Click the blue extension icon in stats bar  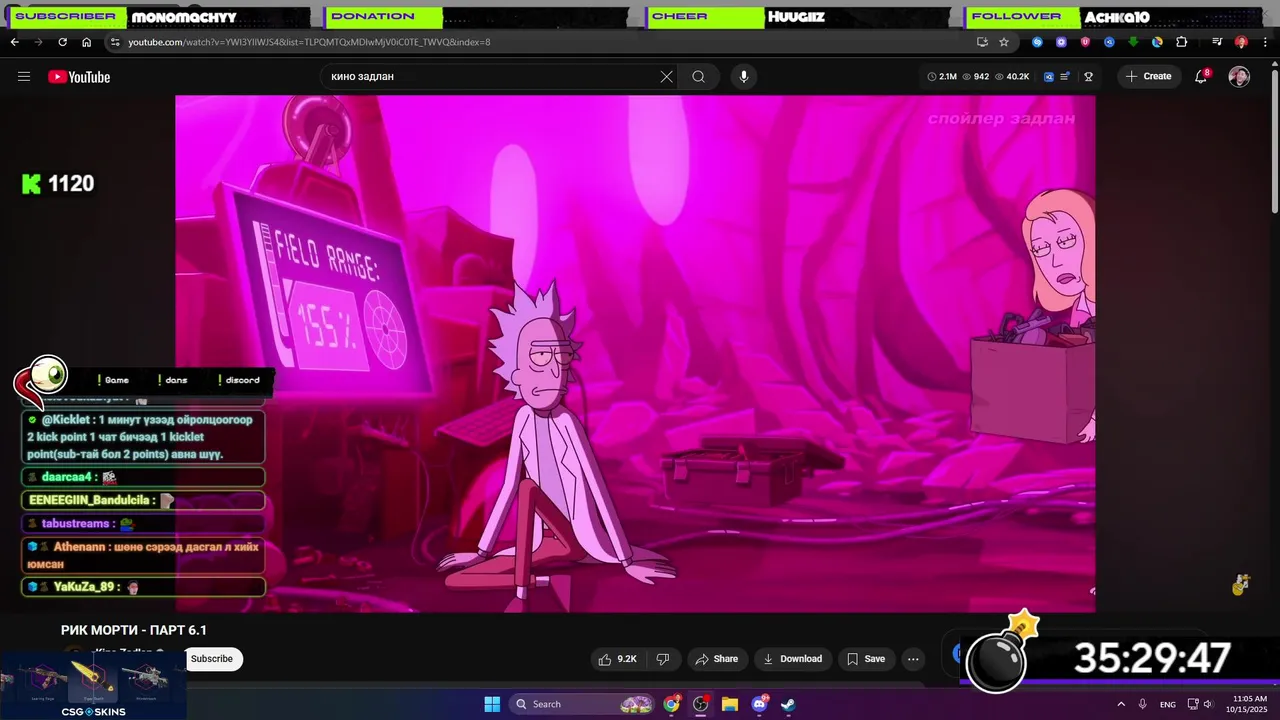coord(1049,77)
